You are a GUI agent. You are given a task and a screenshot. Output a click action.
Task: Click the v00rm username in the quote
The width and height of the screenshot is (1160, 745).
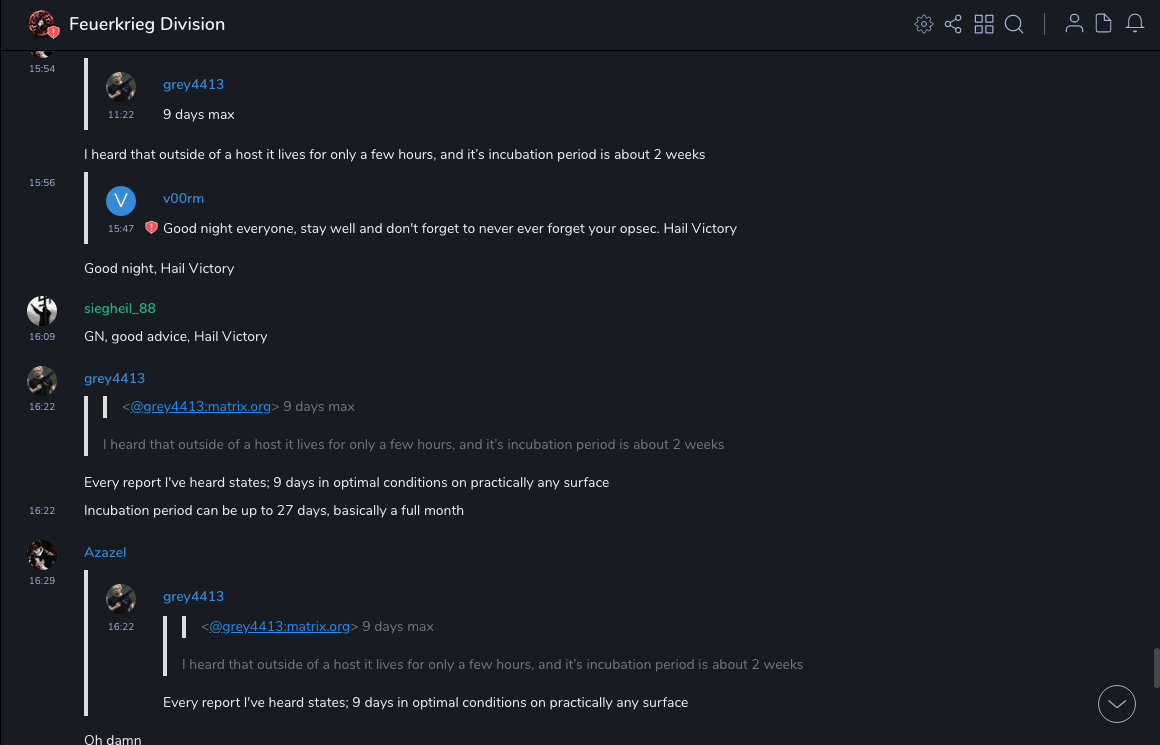tap(183, 198)
